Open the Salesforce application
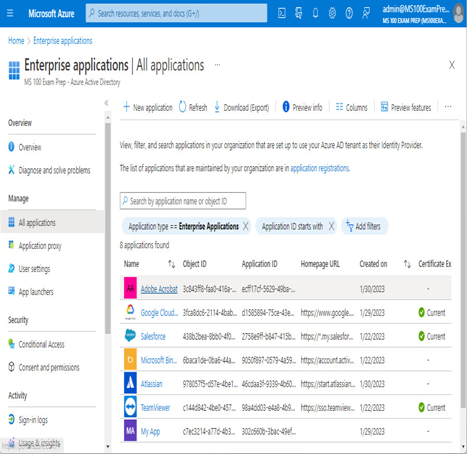The image size is (468, 456). [153, 336]
